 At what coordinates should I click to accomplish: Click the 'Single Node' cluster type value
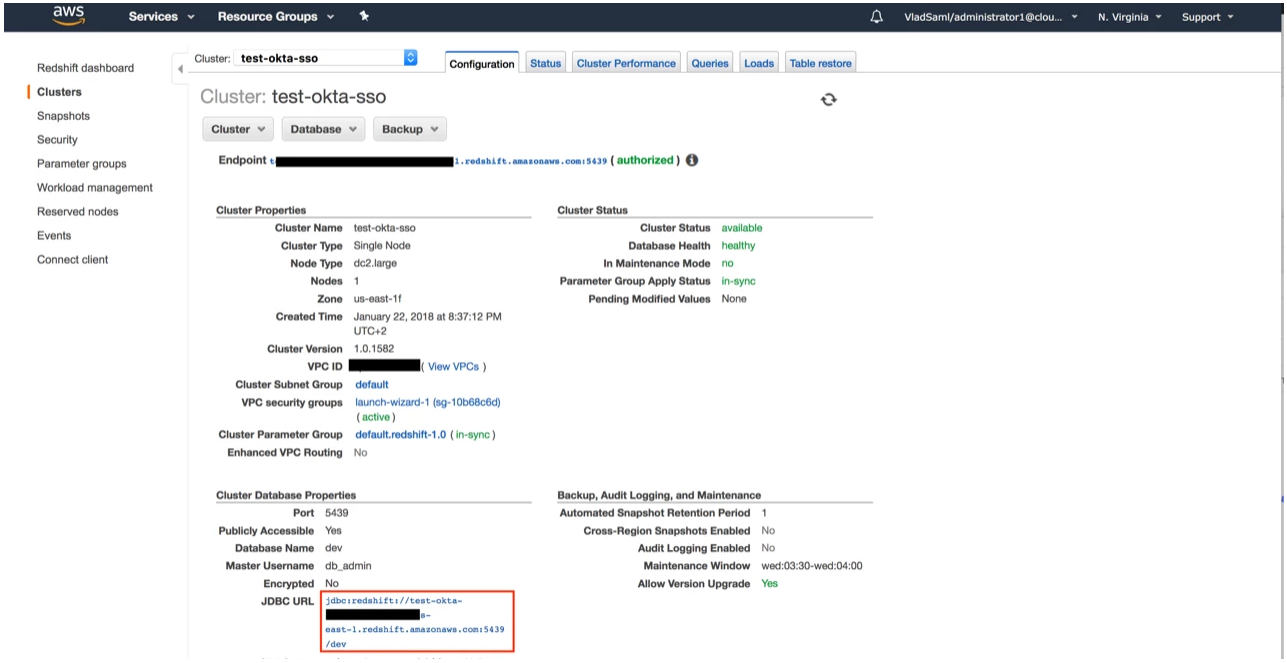[382, 246]
